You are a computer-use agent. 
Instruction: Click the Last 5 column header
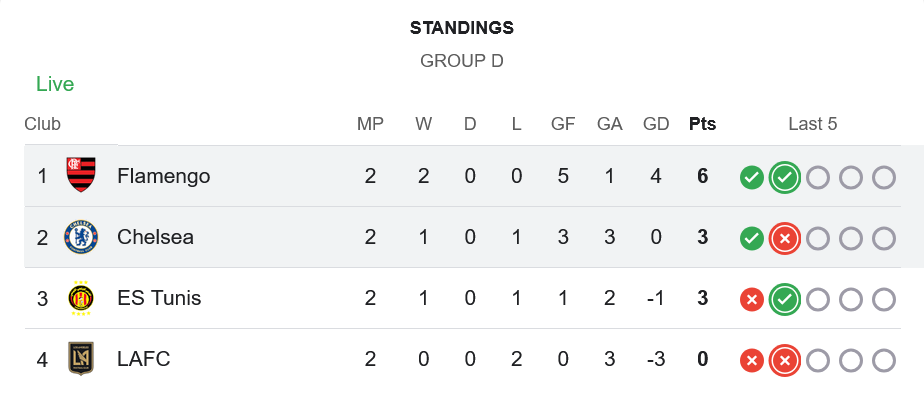click(x=812, y=124)
